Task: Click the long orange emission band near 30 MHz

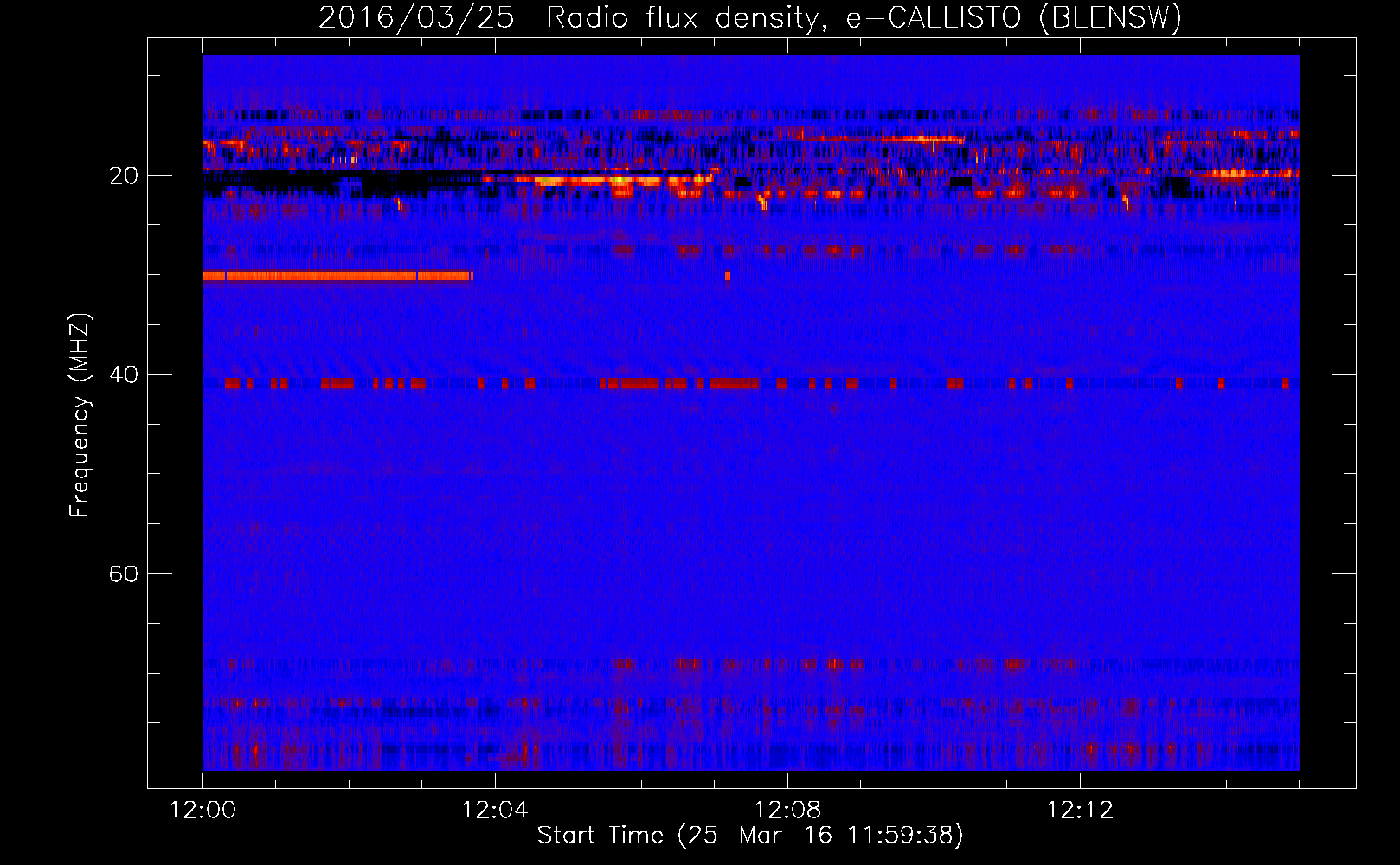Action: (338, 276)
